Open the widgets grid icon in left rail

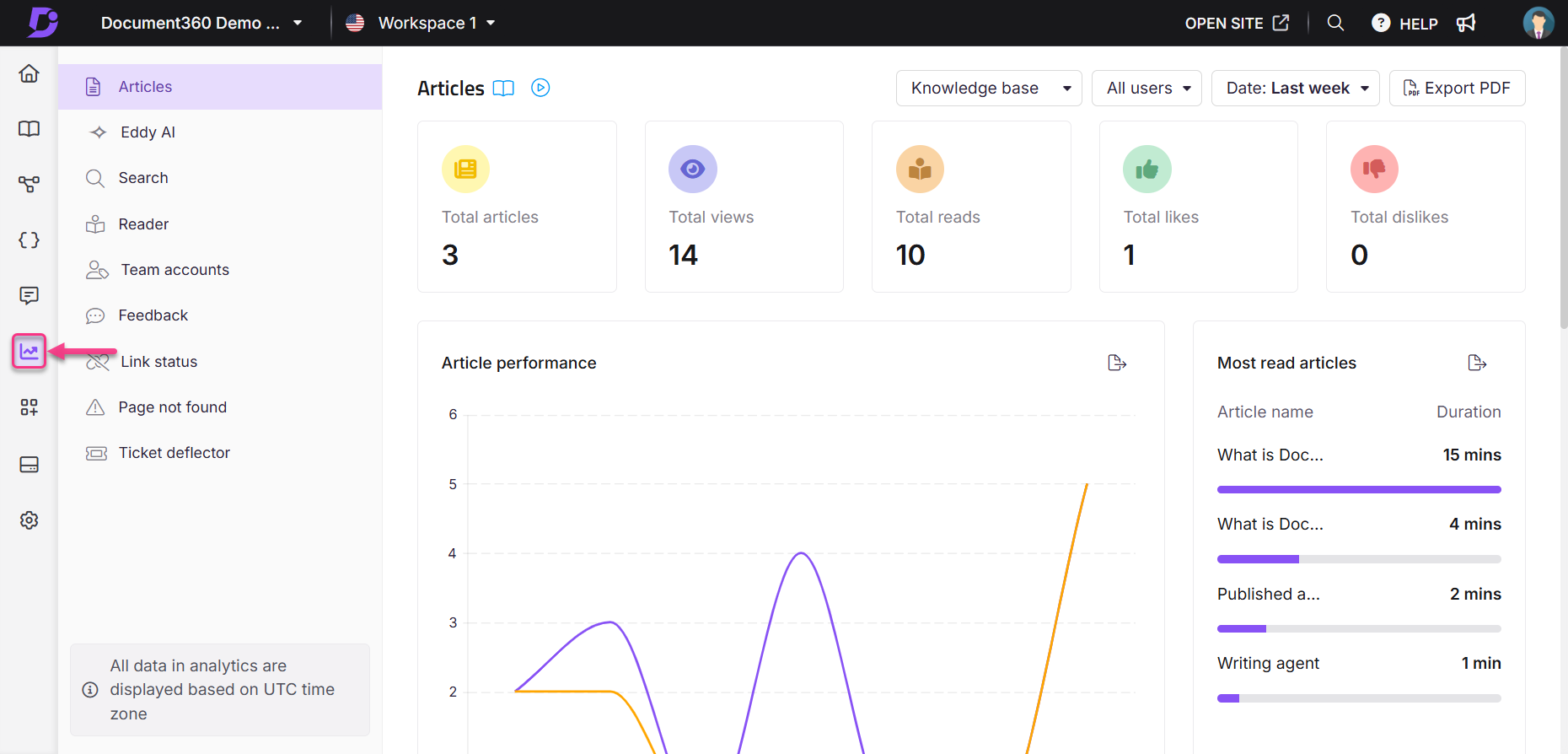click(x=30, y=407)
